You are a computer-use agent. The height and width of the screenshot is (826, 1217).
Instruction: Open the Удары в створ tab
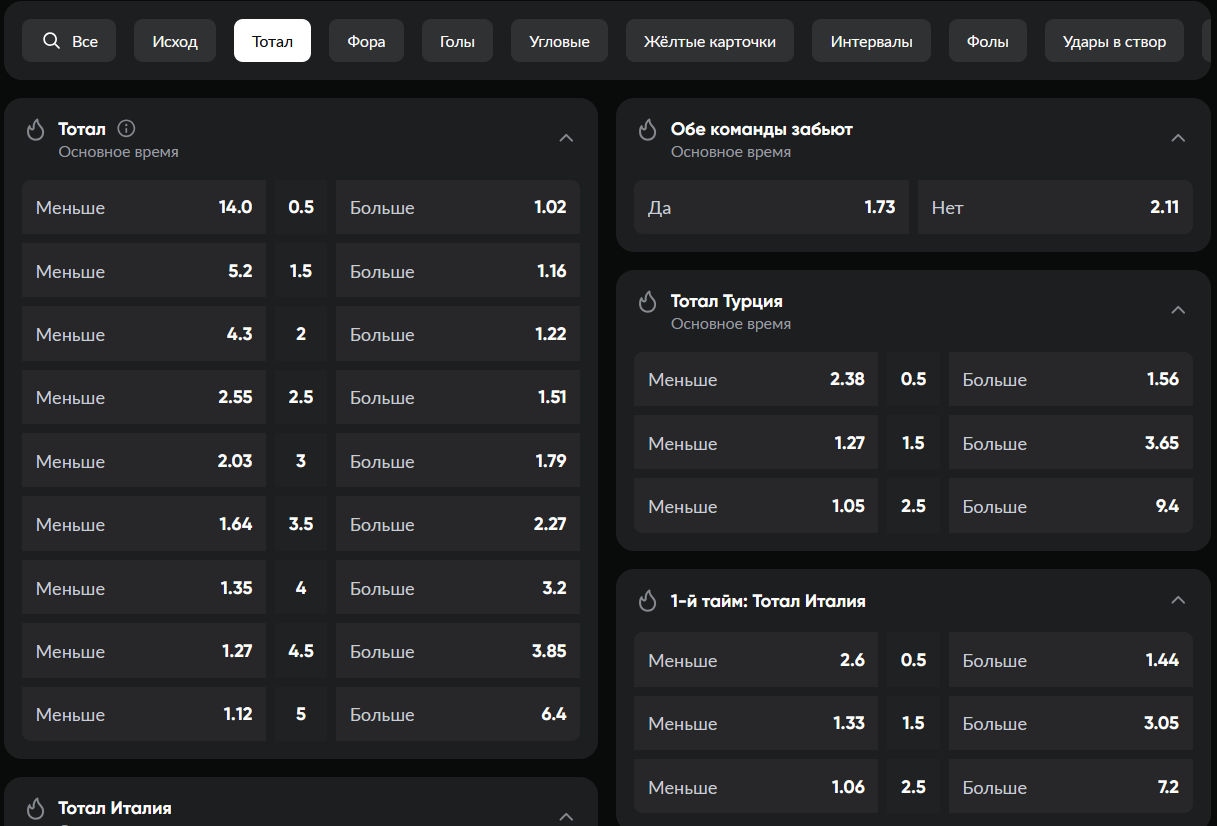pos(1114,41)
